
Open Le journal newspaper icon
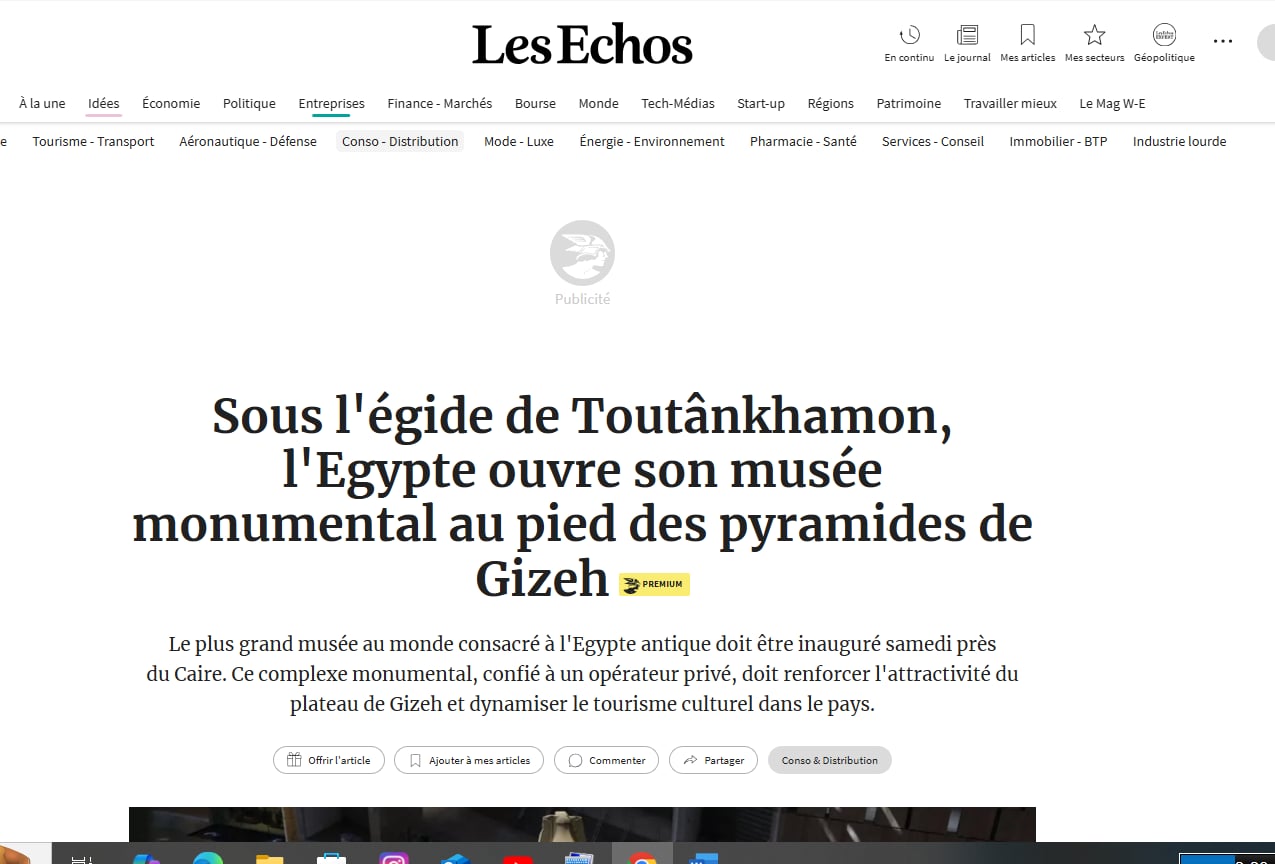[967, 36]
